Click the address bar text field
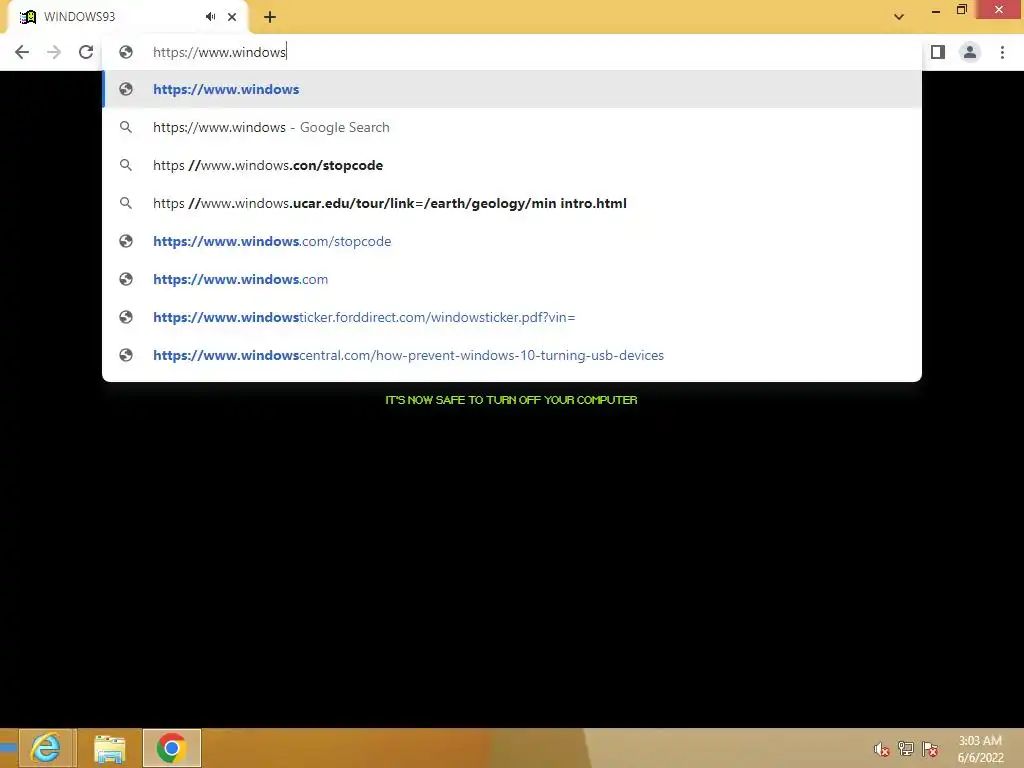 [x=512, y=52]
